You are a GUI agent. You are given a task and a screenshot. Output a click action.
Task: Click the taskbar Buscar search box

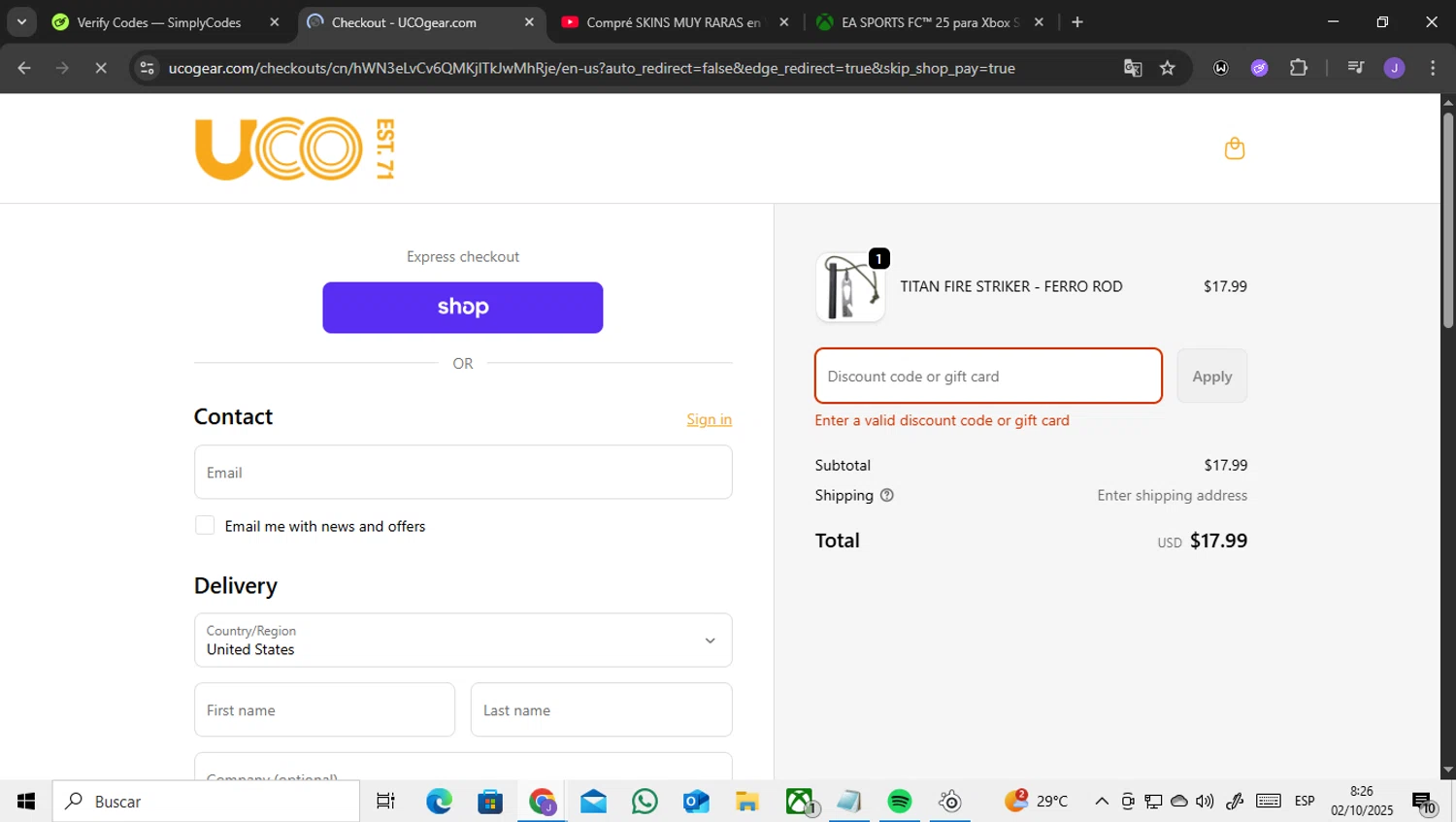click(206, 802)
